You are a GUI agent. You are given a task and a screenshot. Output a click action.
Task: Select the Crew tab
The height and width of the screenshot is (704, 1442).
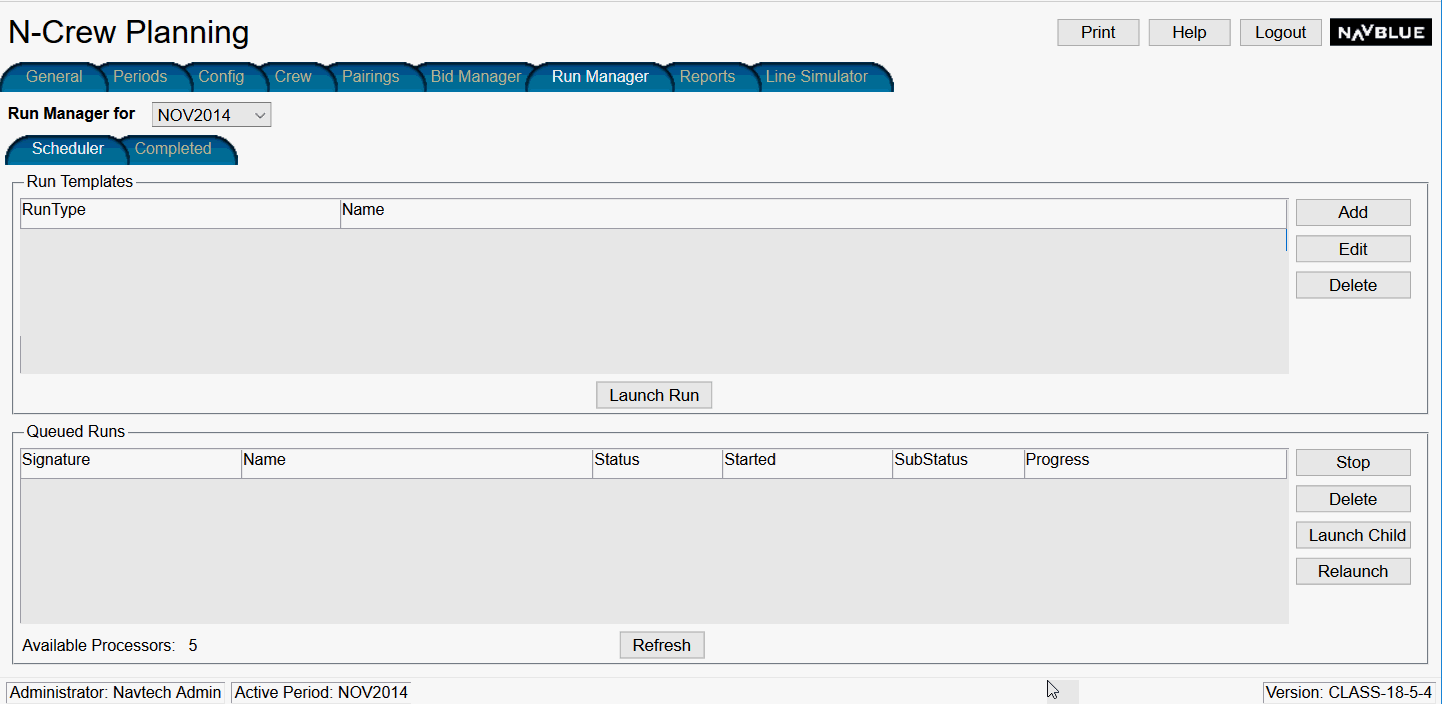(x=293, y=77)
